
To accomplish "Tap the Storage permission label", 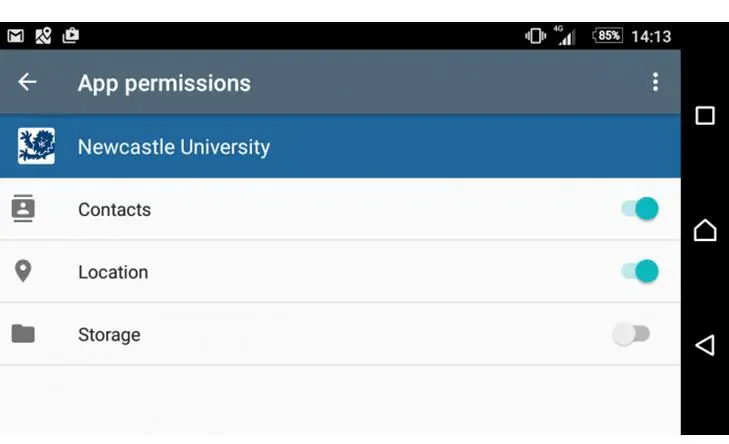I will [109, 335].
